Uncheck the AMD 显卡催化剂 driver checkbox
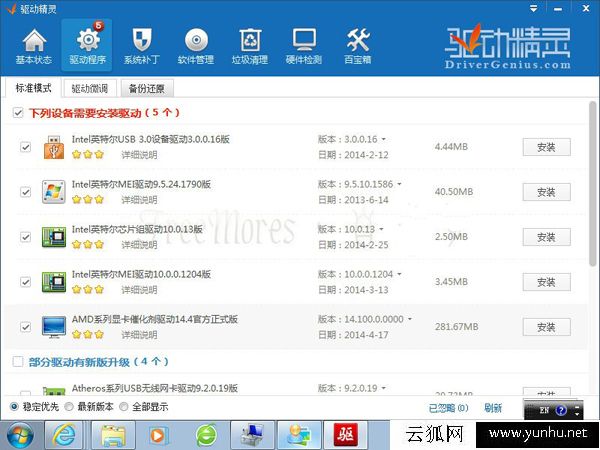The image size is (600, 450). pos(25,327)
